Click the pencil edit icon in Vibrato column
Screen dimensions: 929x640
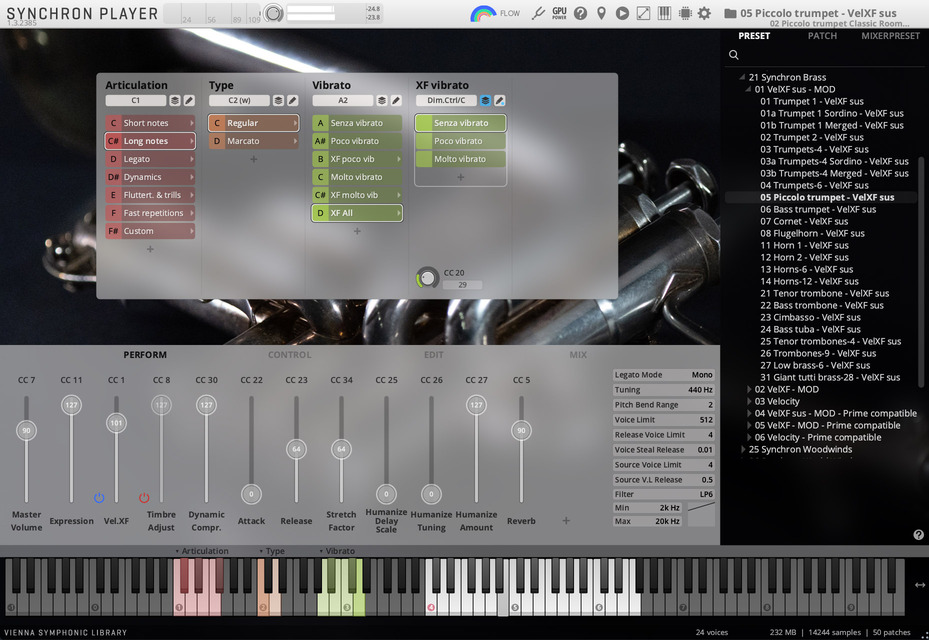pos(396,101)
